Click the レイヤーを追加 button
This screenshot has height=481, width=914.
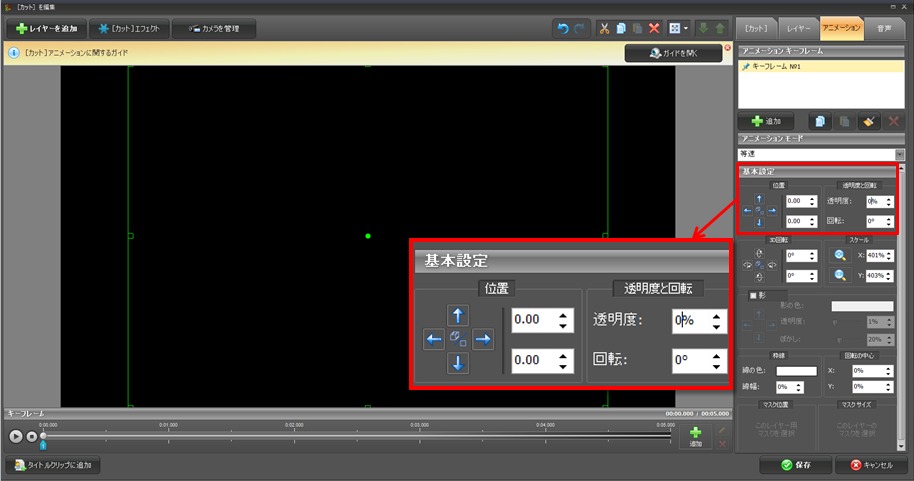point(47,29)
